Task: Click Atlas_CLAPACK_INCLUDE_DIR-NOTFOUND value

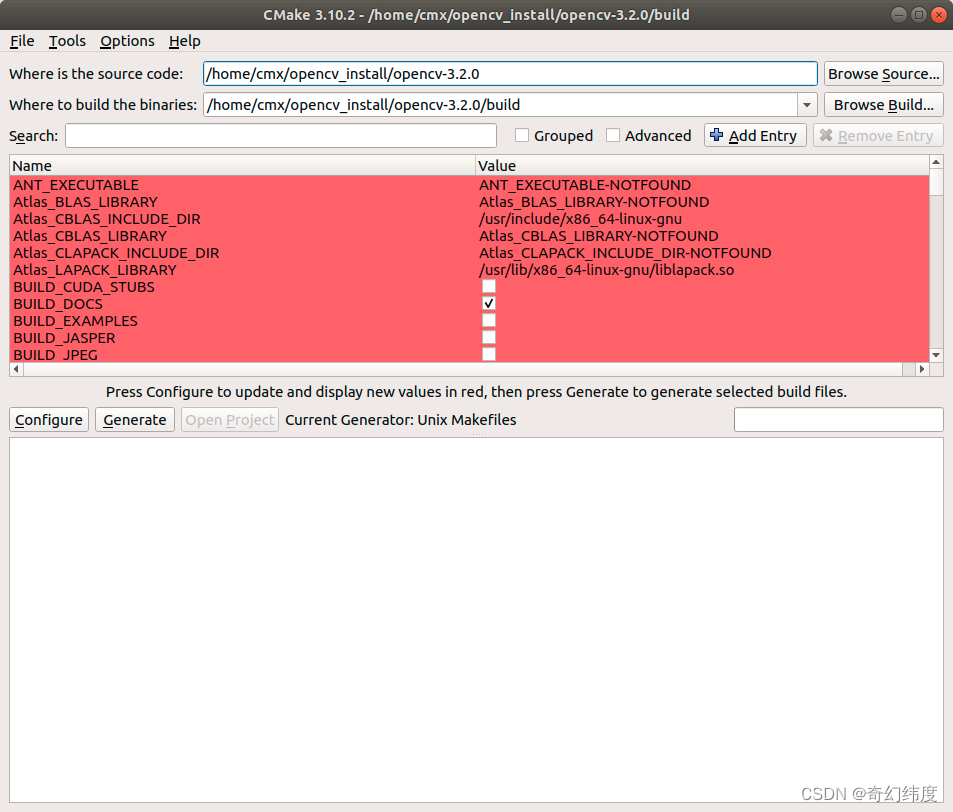Action: (625, 253)
